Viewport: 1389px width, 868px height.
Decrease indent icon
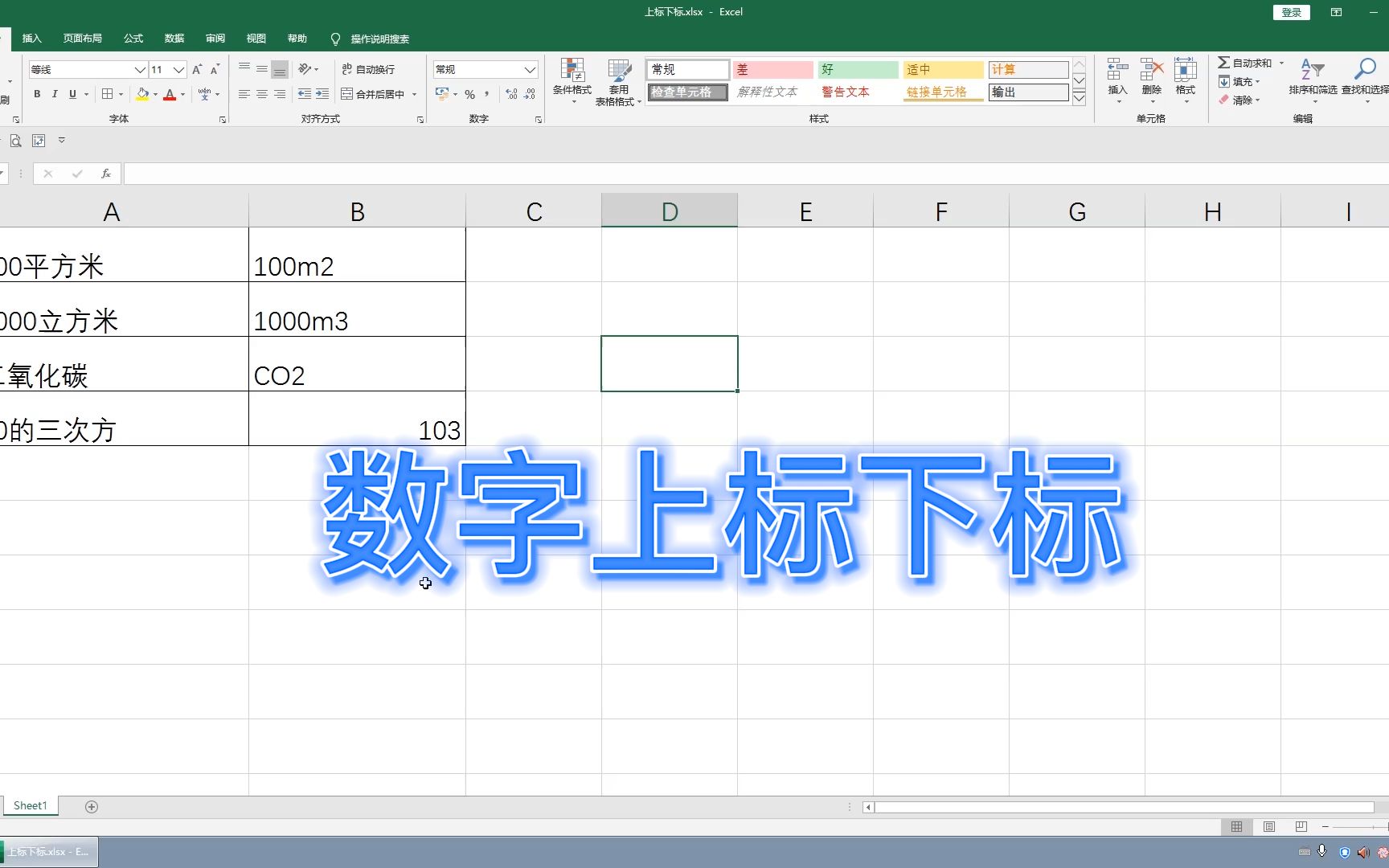[305, 94]
